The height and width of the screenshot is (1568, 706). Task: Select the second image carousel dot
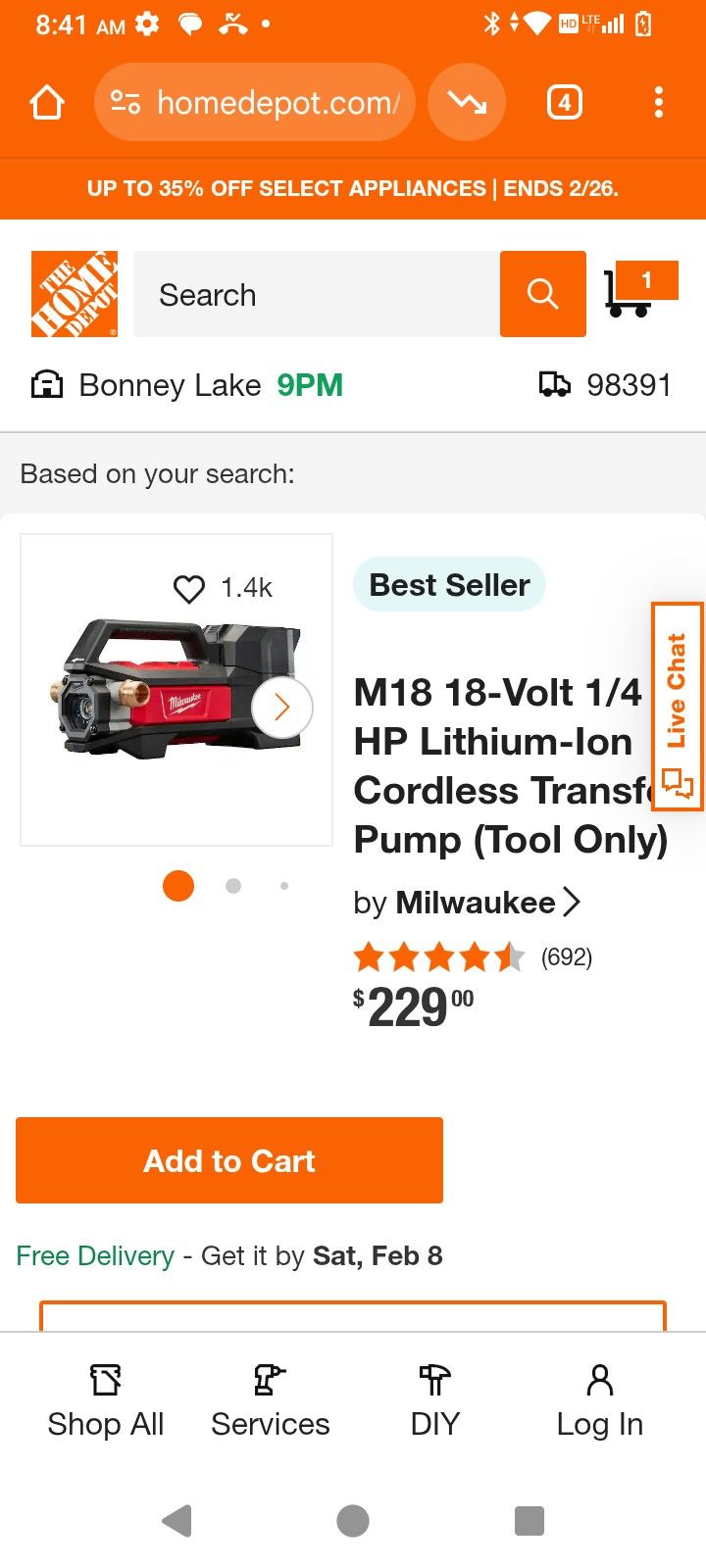point(233,886)
